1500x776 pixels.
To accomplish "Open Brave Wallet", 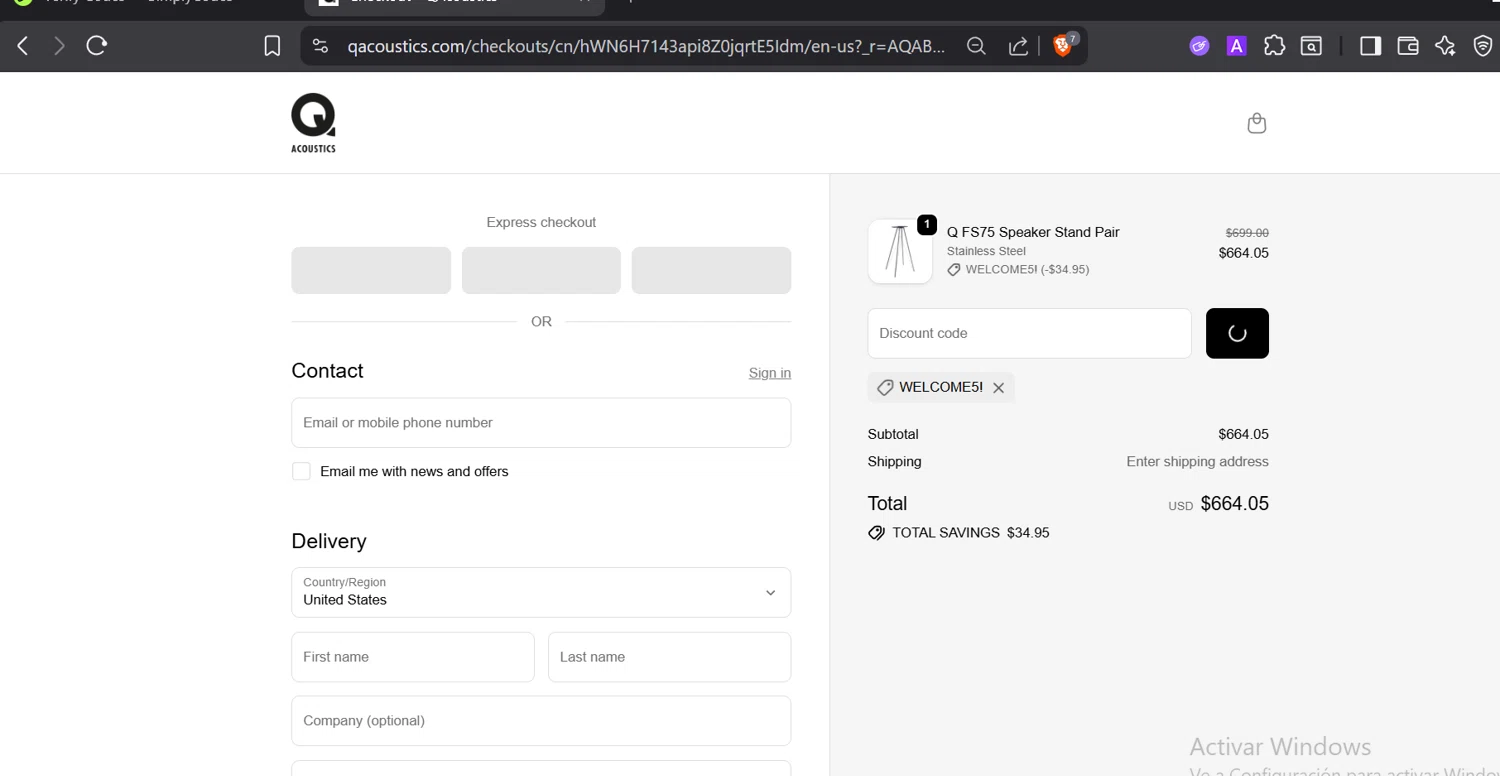I will (1408, 46).
